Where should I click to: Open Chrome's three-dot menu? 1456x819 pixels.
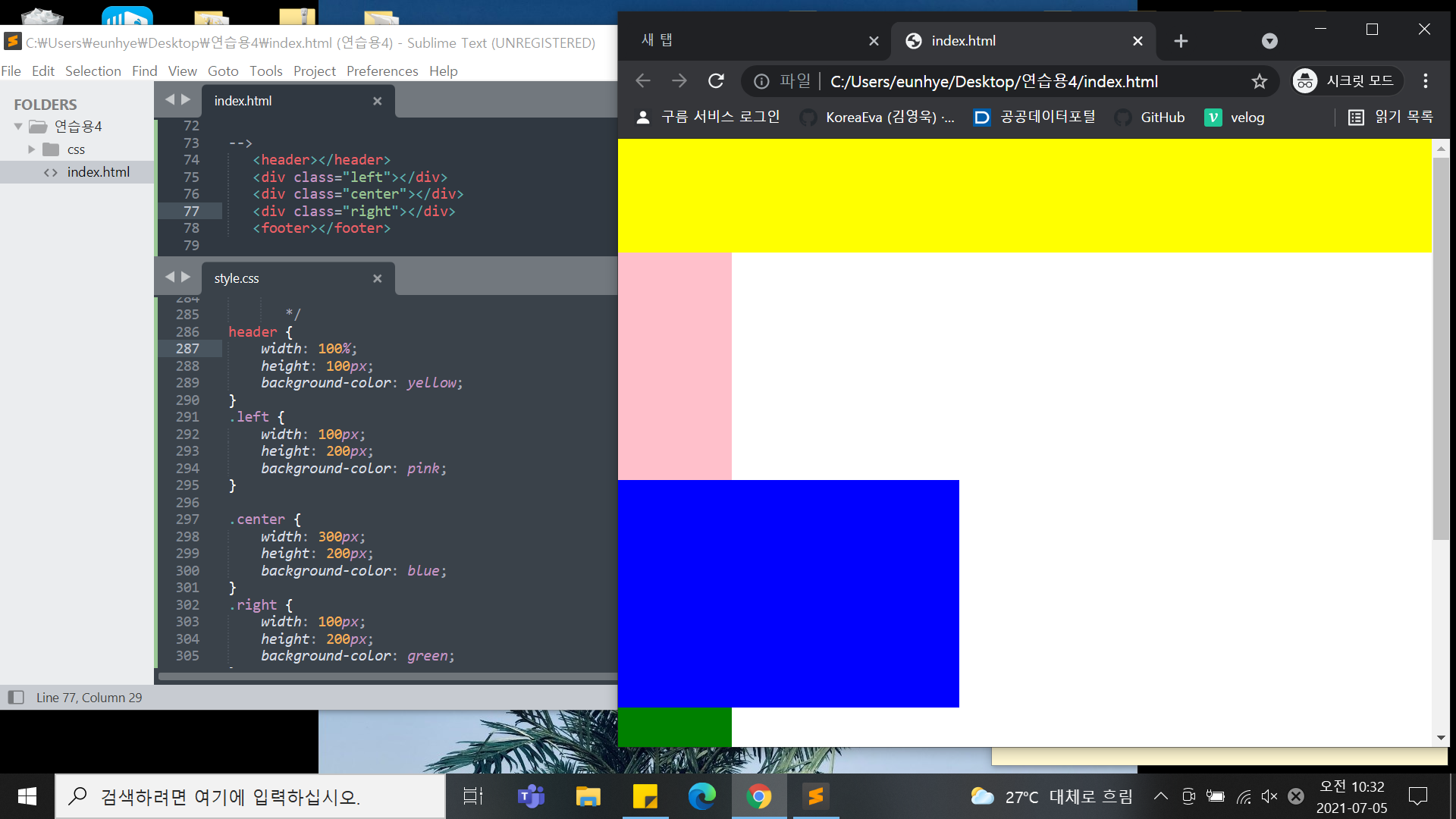(x=1425, y=81)
